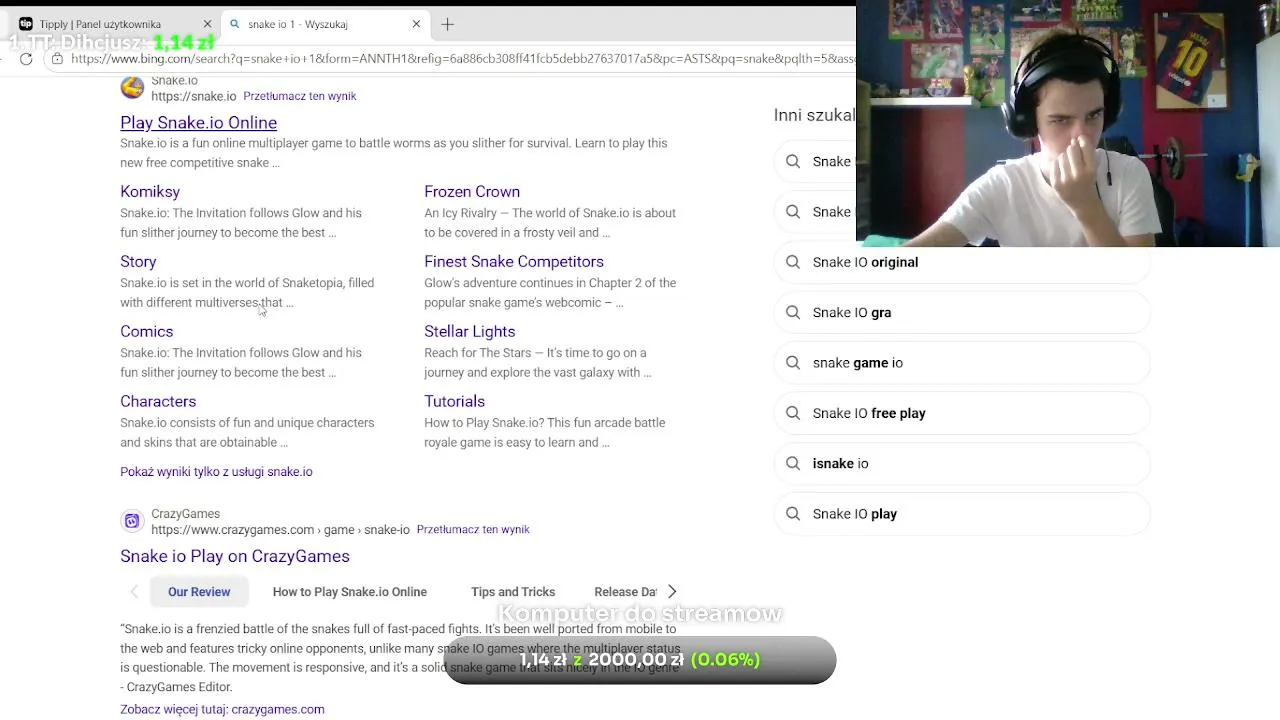Click the 'Inni szukal' related searches heading
This screenshot has height=720, width=1280.
814,115
